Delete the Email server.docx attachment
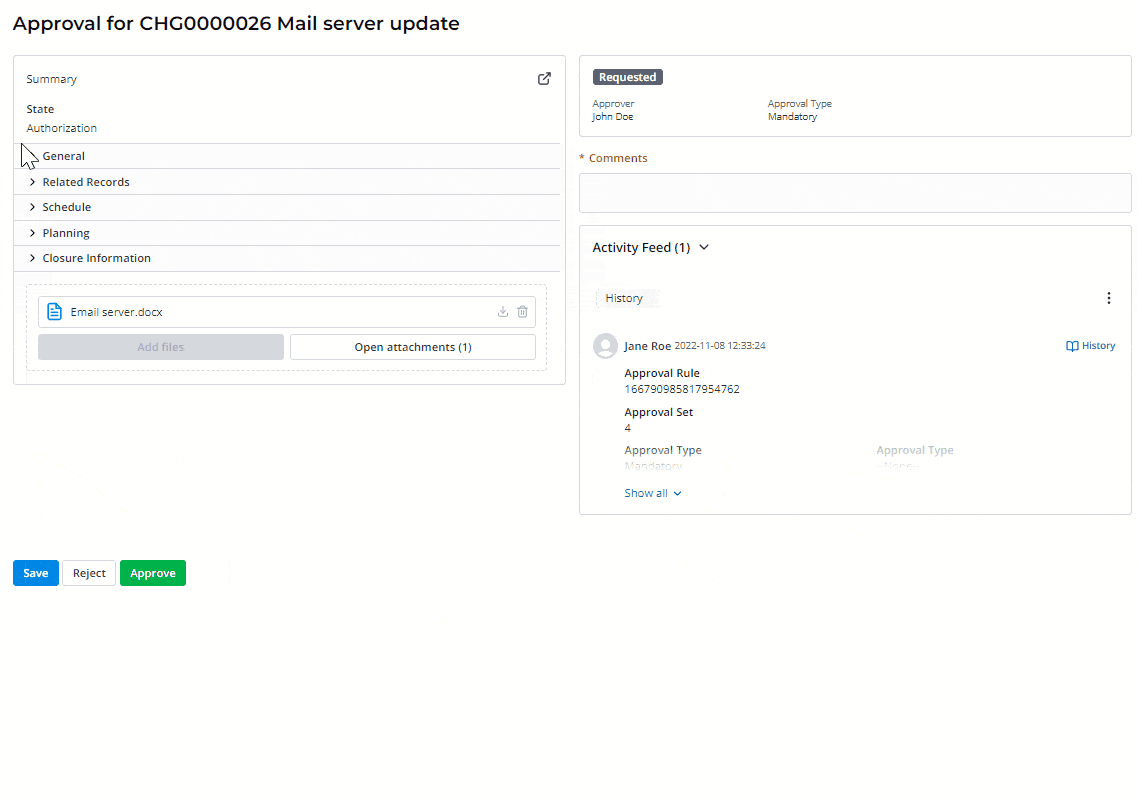Screen dimensions: 1137x799 (522, 312)
